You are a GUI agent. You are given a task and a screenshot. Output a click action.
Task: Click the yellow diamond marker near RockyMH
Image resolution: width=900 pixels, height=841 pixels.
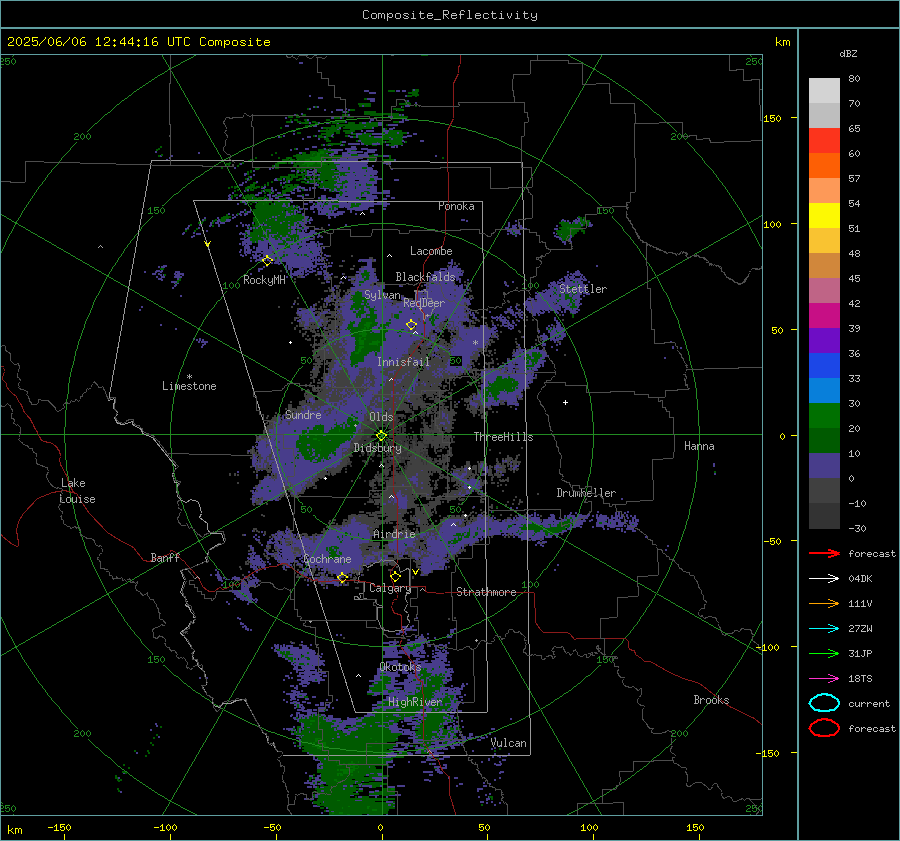[x=267, y=261]
